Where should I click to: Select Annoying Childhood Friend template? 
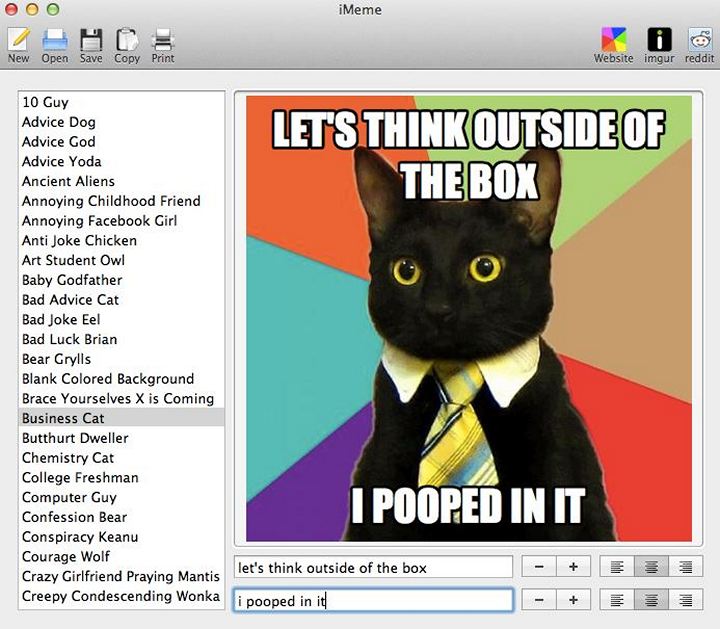pyautogui.click(x=122, y=201)
